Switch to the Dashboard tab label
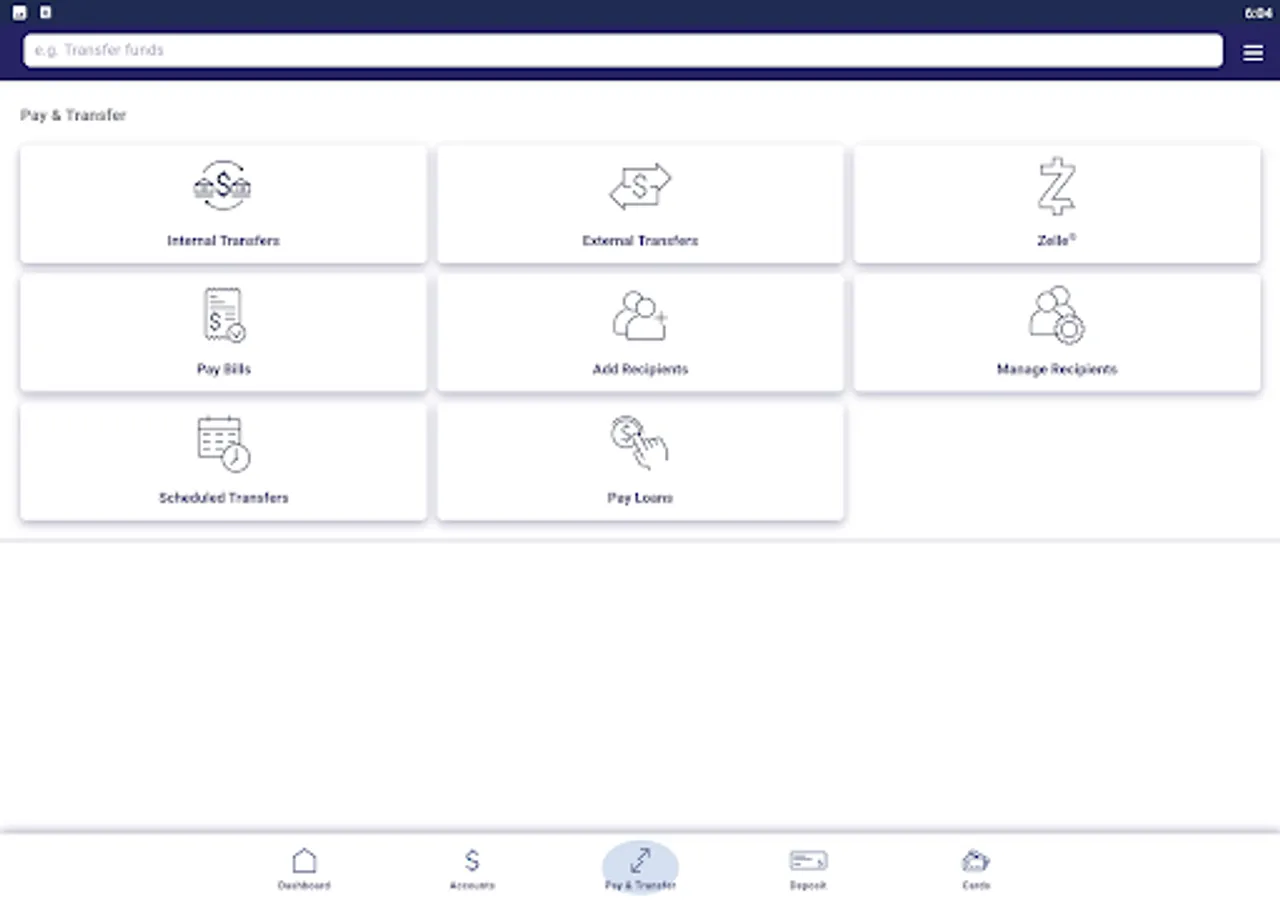Image resolution: width=1280 pixels, height=900 pixels. point(304,886)
